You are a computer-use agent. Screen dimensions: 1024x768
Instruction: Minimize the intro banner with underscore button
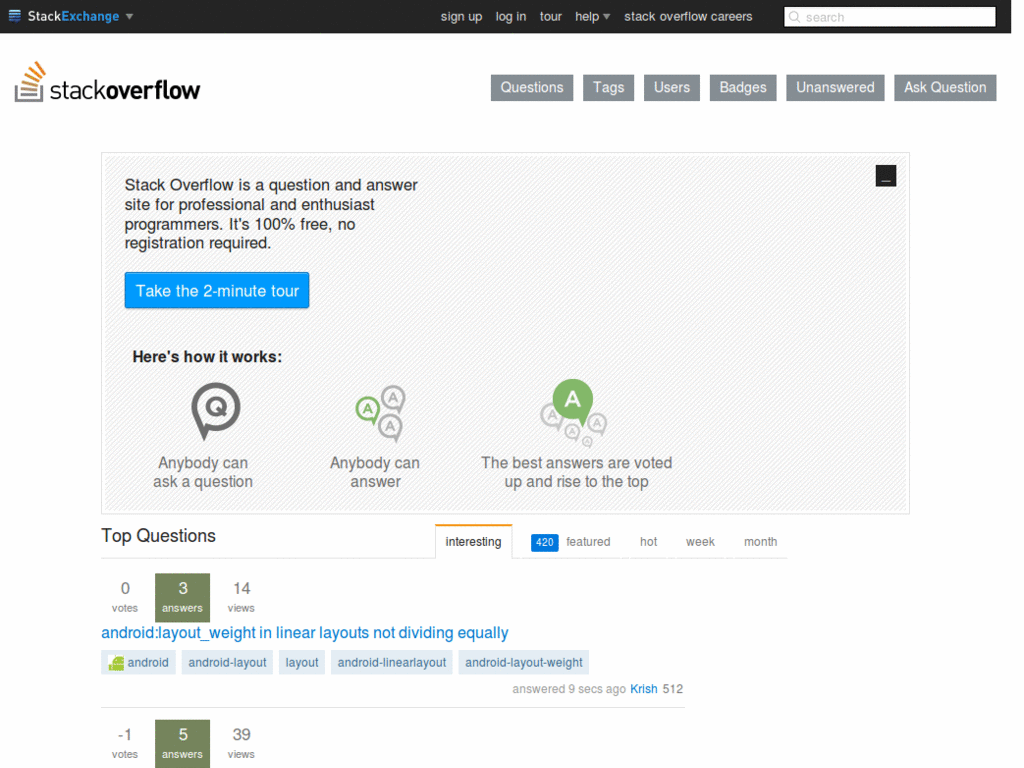[886, 176]
